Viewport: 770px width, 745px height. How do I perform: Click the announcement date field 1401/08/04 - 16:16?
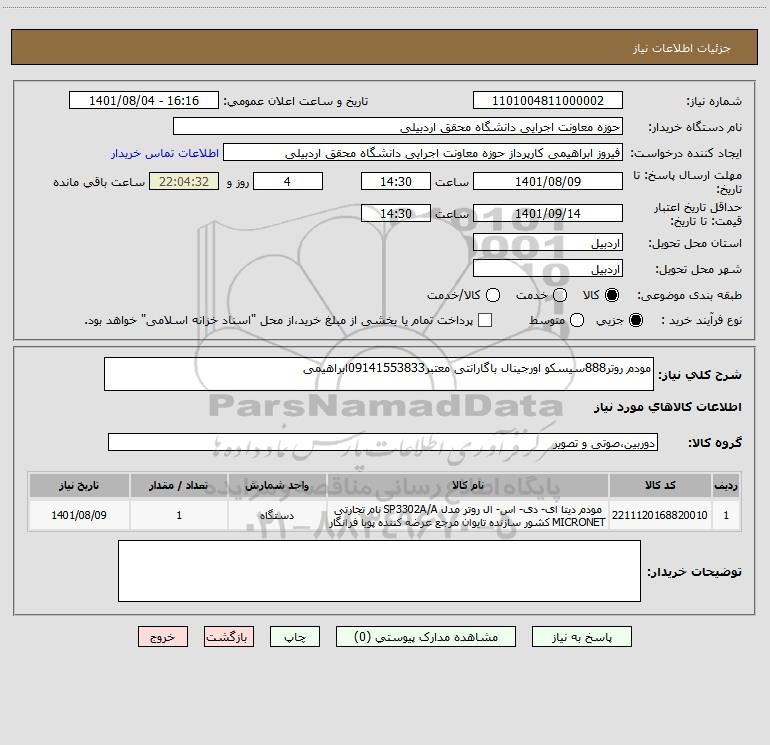click(x=144, y=101)
